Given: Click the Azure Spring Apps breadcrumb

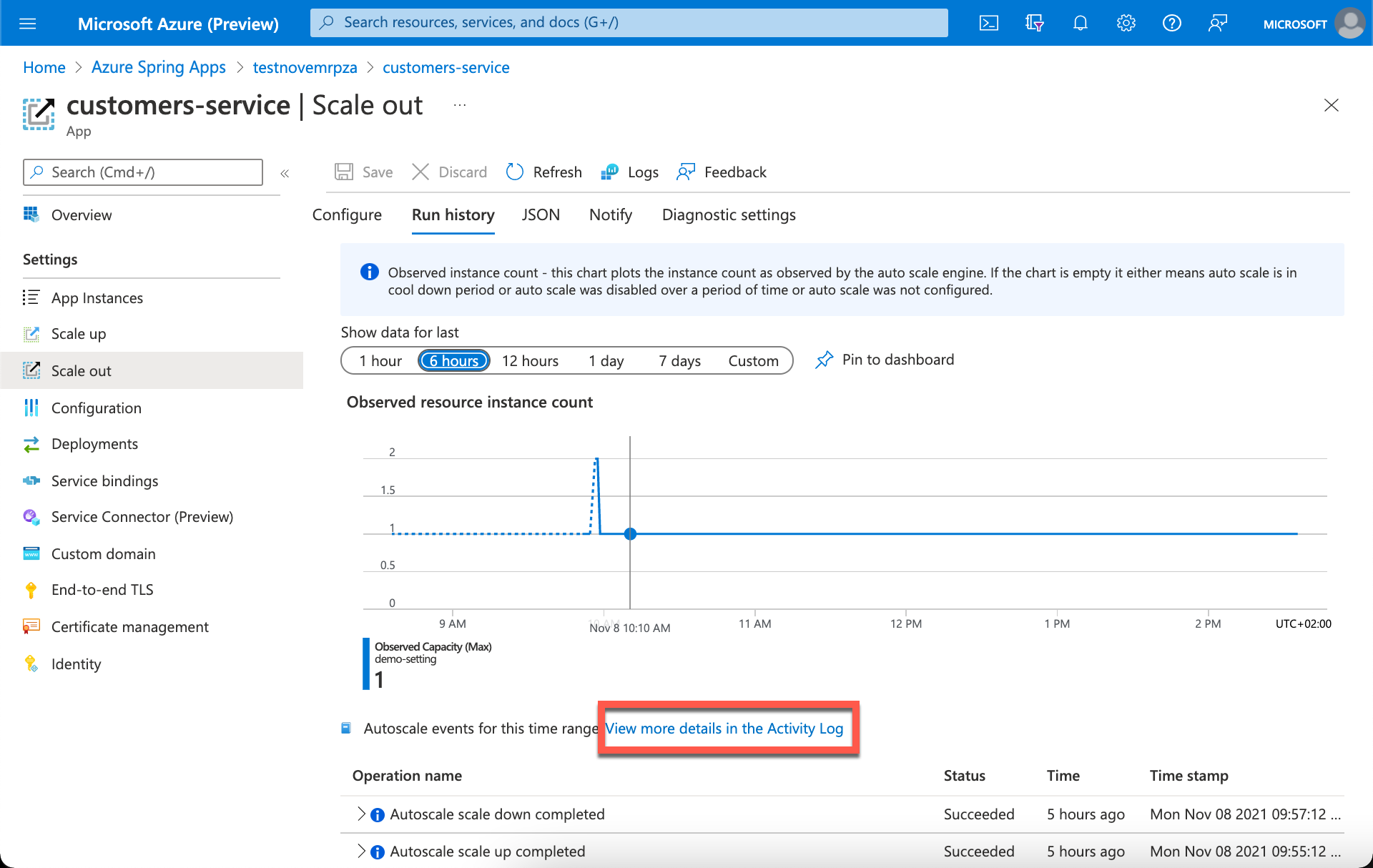Looking at the screenshot, I should [x=159, y=67].
